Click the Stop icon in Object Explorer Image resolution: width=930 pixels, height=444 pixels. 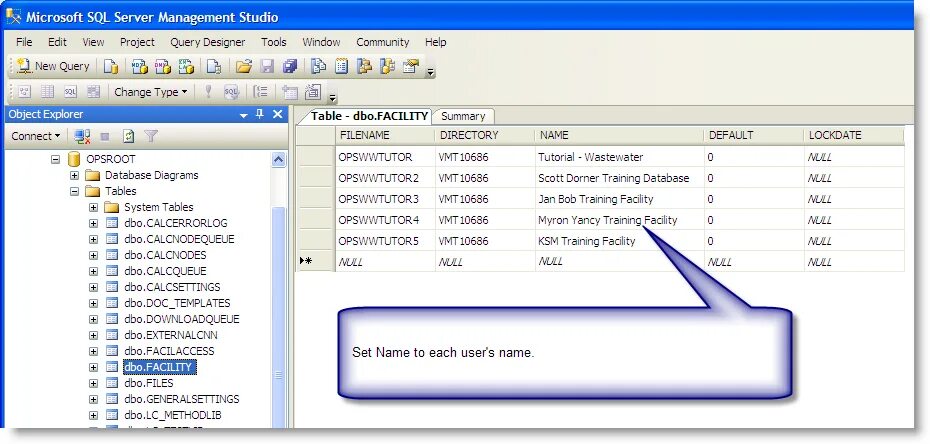[105, 136]
